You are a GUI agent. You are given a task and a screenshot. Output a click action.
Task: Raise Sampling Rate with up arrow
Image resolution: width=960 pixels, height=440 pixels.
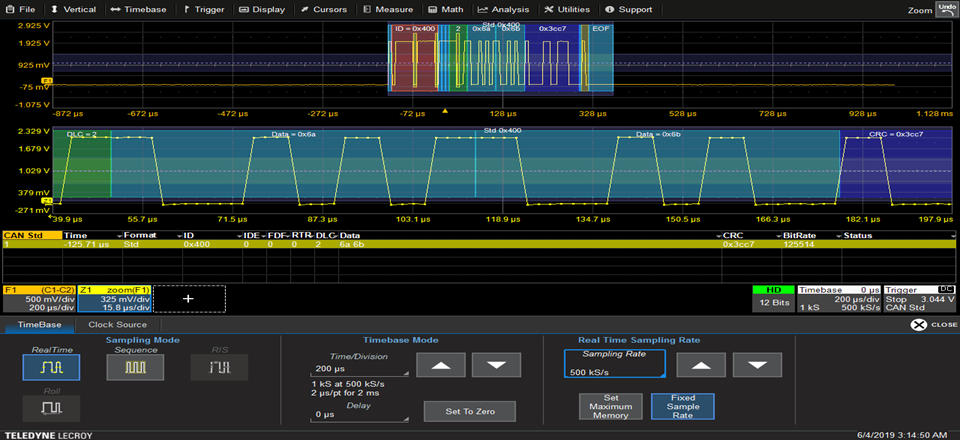point(700,365)
